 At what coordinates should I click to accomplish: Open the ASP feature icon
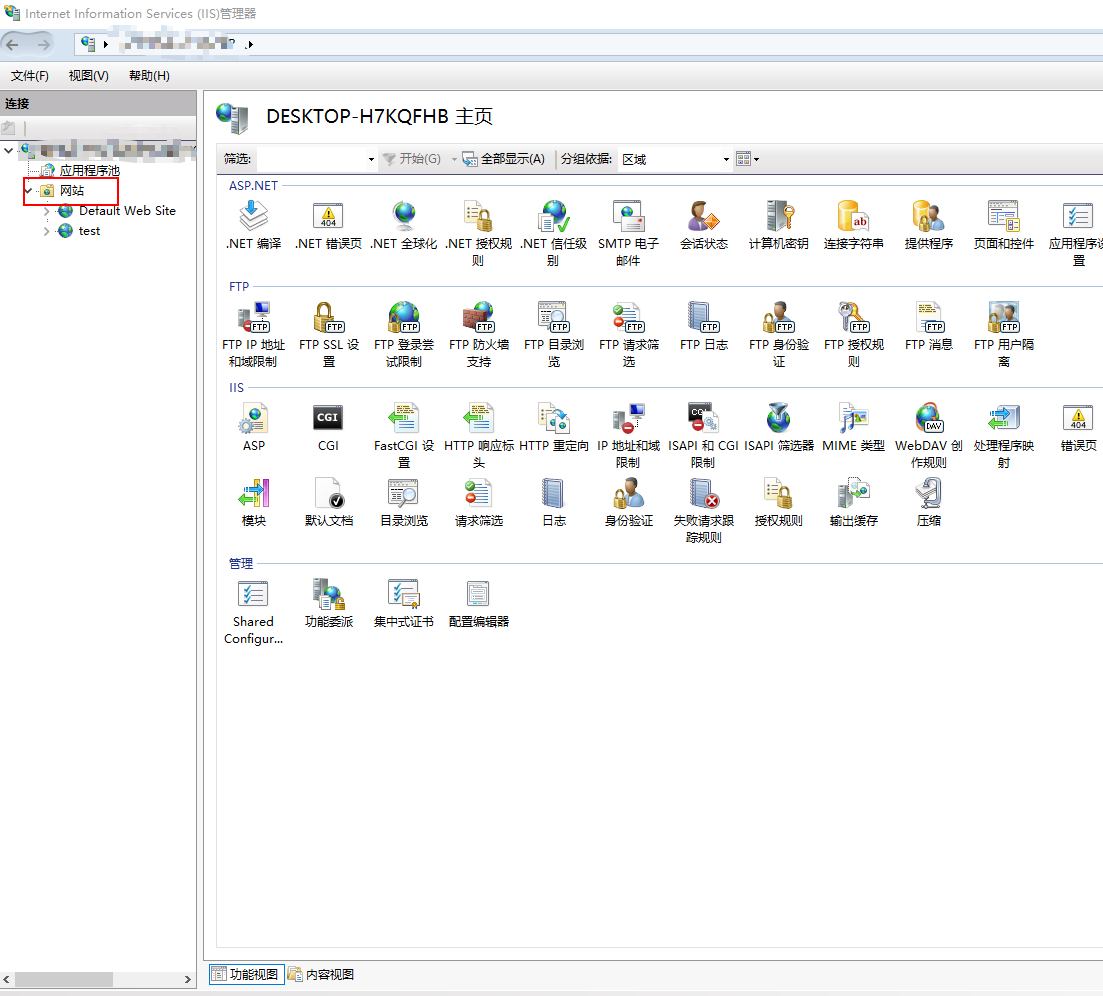pyautogui.click(x=253, y=428)
